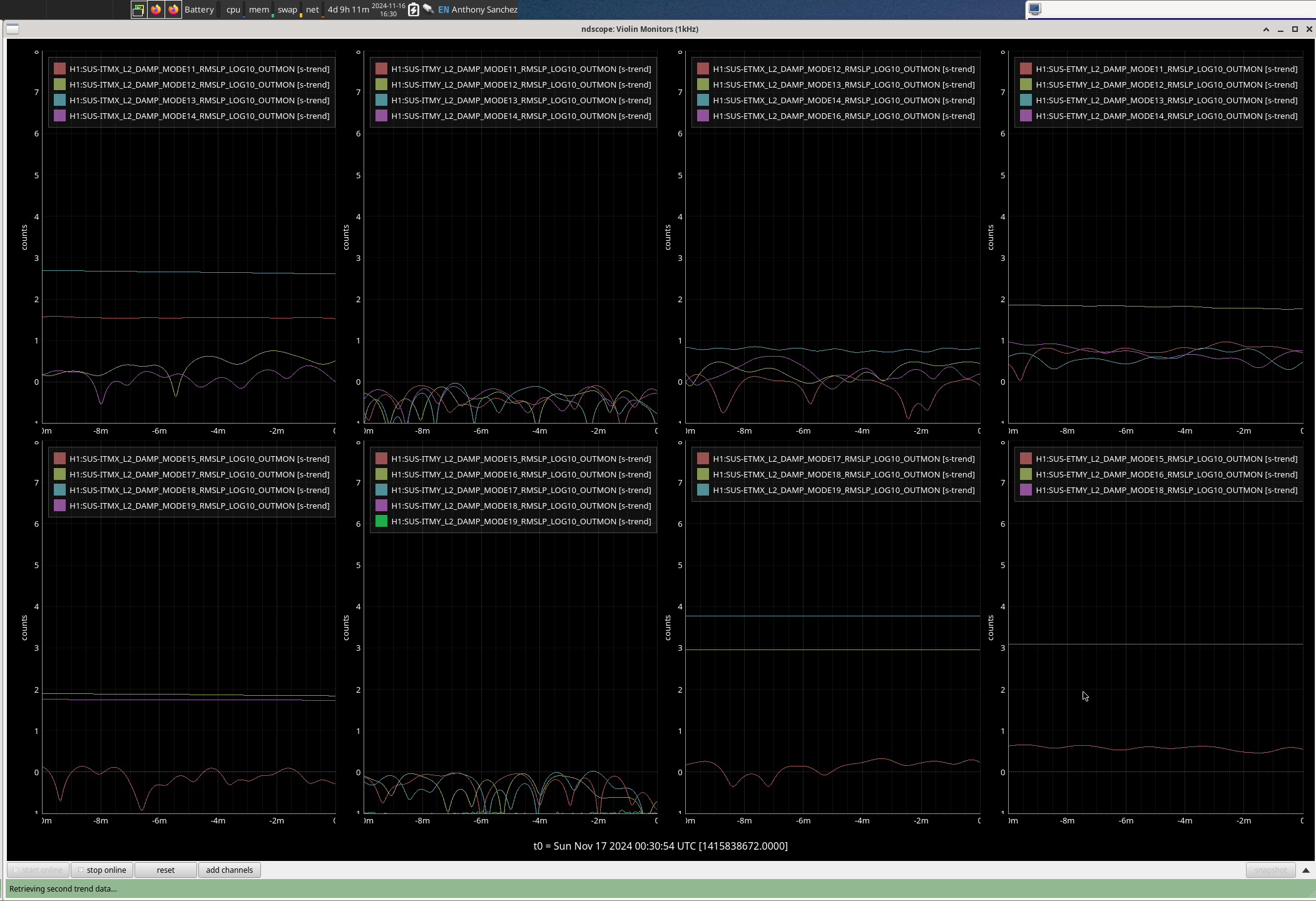Click the ITMX MODE15 legend color swatch

(x=60, y=459)
